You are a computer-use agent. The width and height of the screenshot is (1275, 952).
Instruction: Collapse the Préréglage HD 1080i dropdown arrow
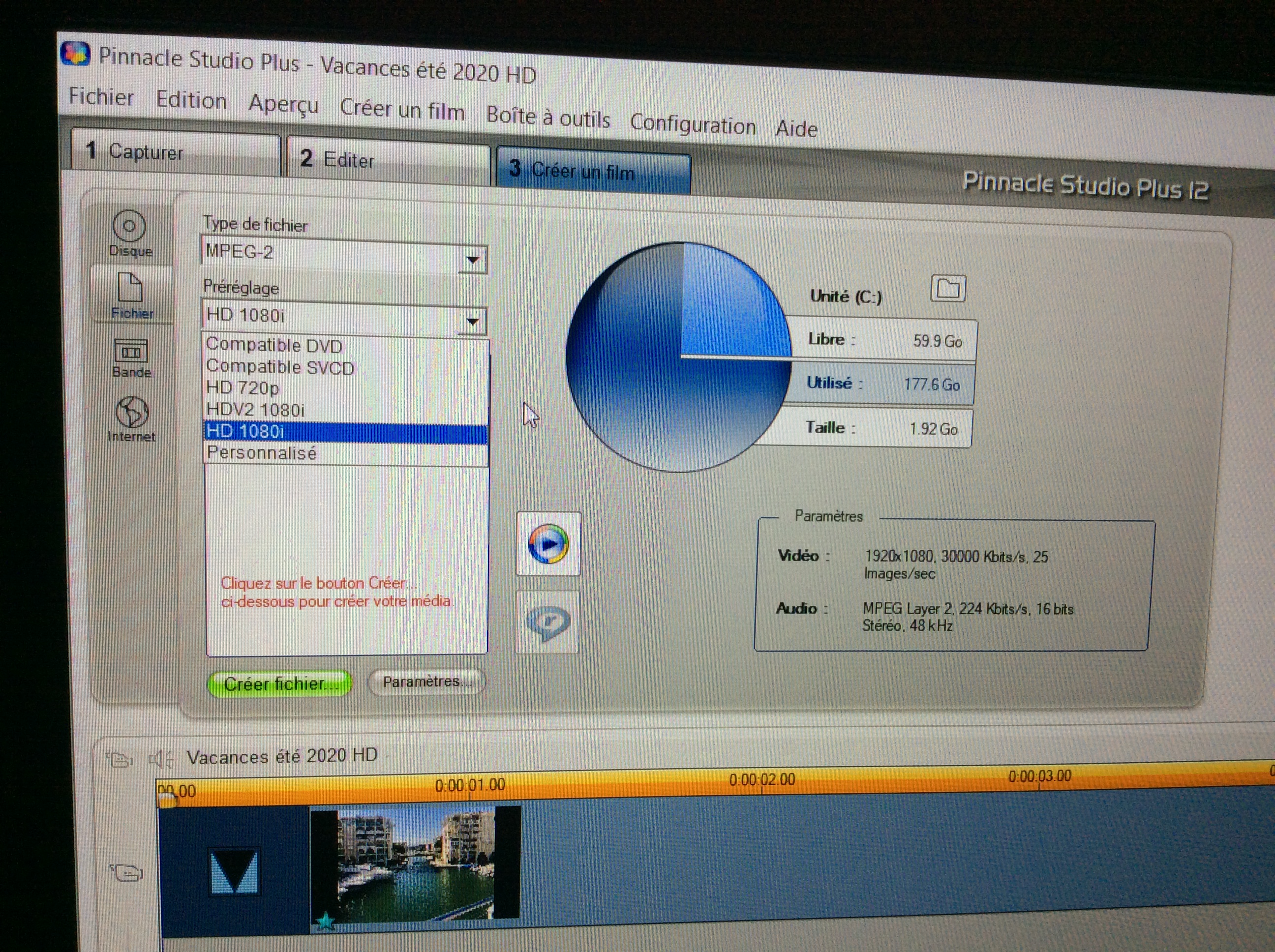[x=473, y=322]
